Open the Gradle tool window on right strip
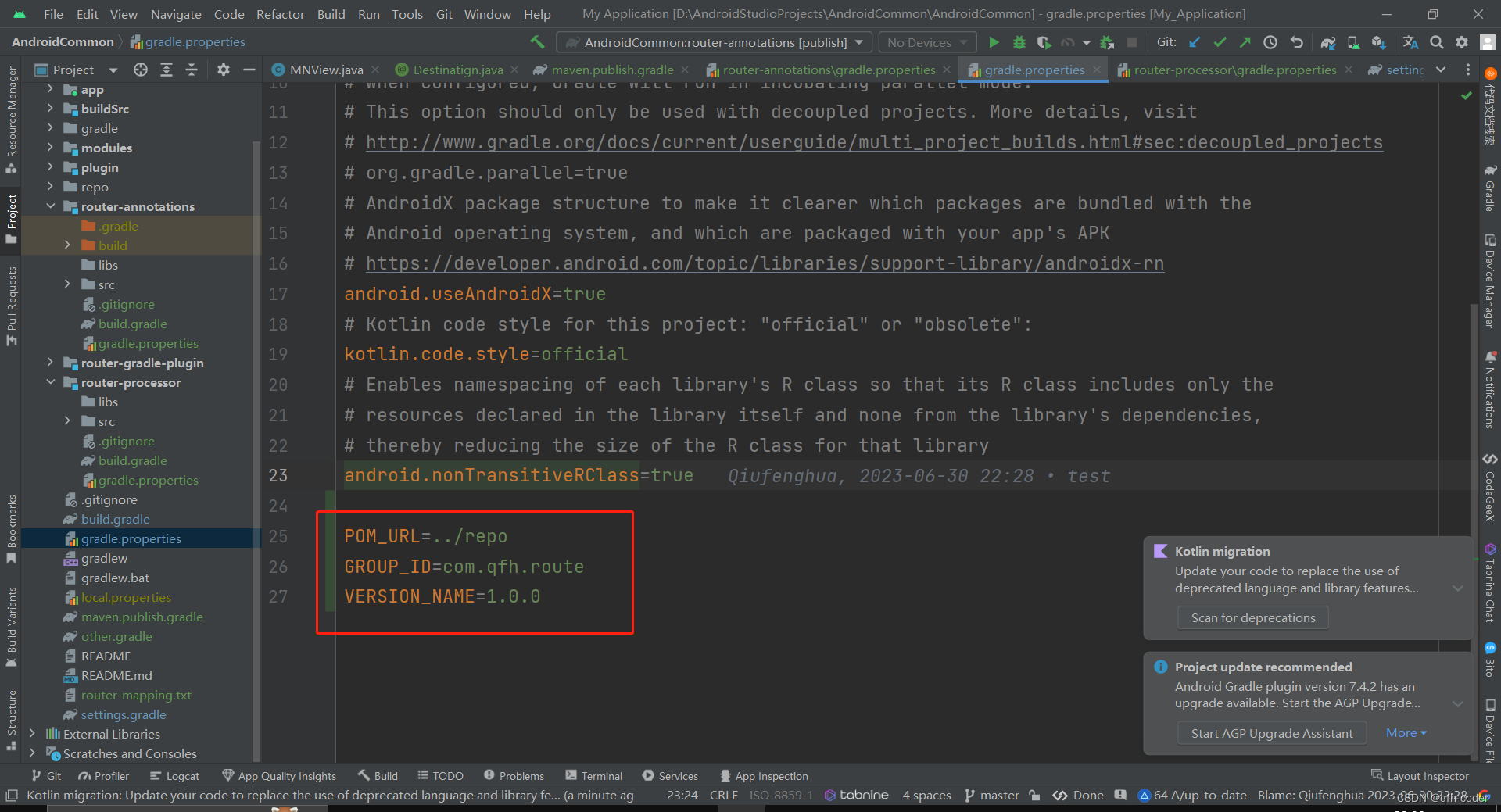 point(1490,189)
